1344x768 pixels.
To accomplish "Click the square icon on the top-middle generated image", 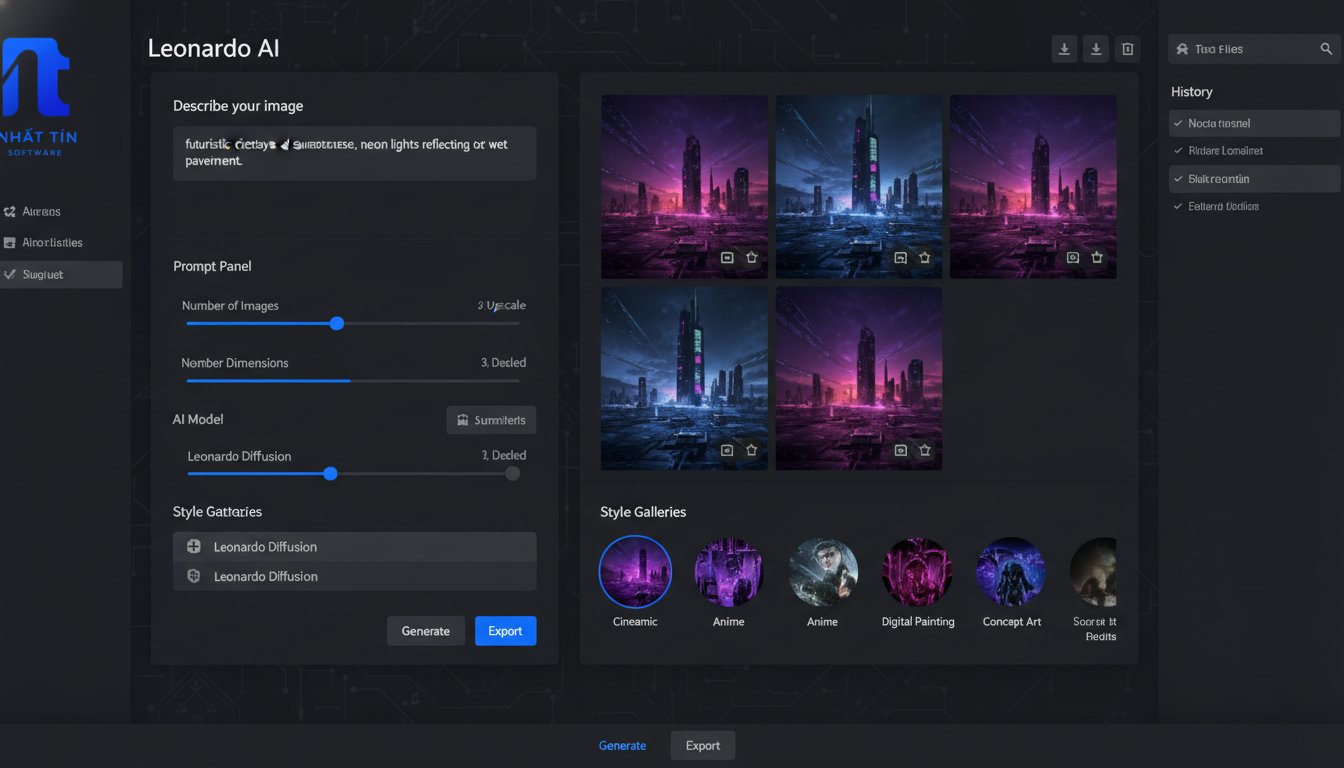I will click(x=900, y=258).
